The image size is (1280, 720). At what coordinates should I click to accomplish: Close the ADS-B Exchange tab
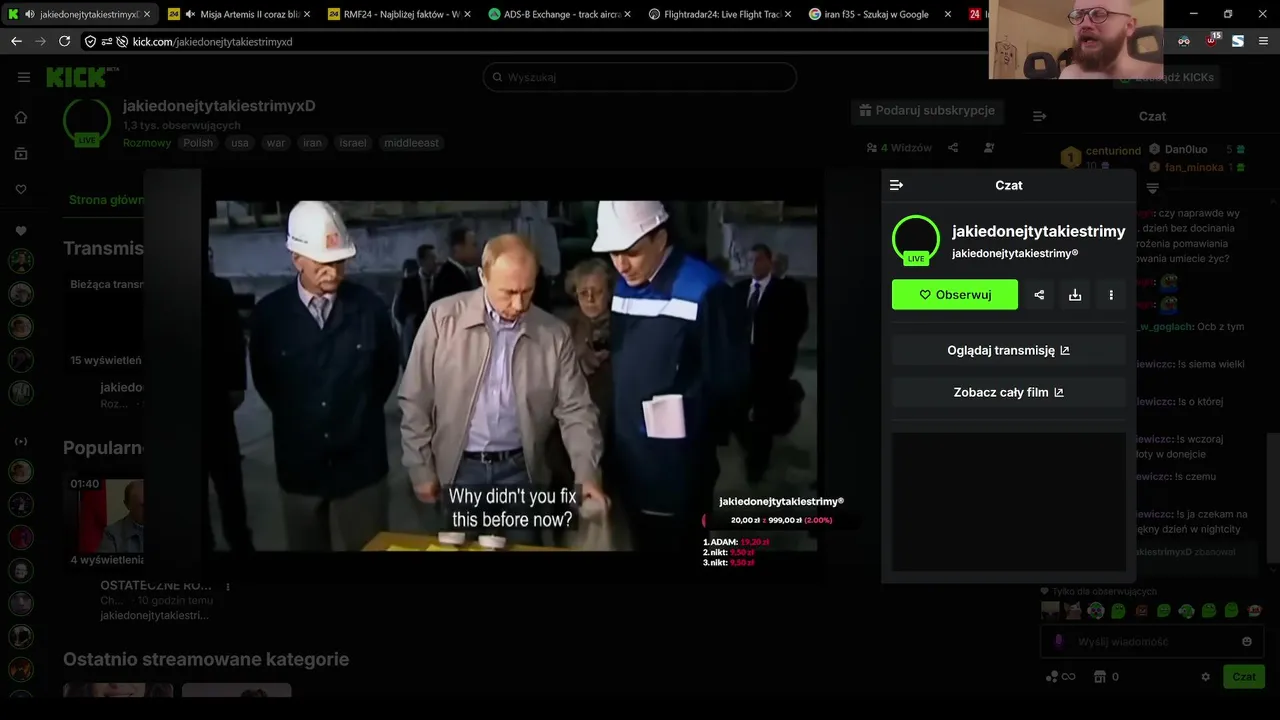[x=627, y=14]
